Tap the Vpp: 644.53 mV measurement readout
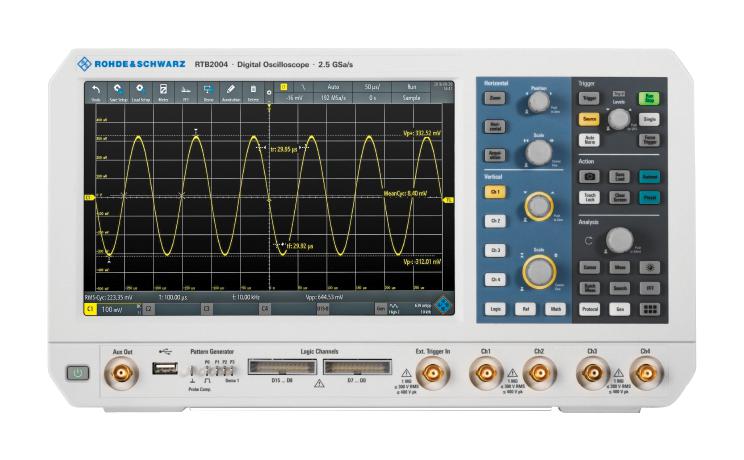744x460 pixels. pyautogui.click(x=325, y=298)
